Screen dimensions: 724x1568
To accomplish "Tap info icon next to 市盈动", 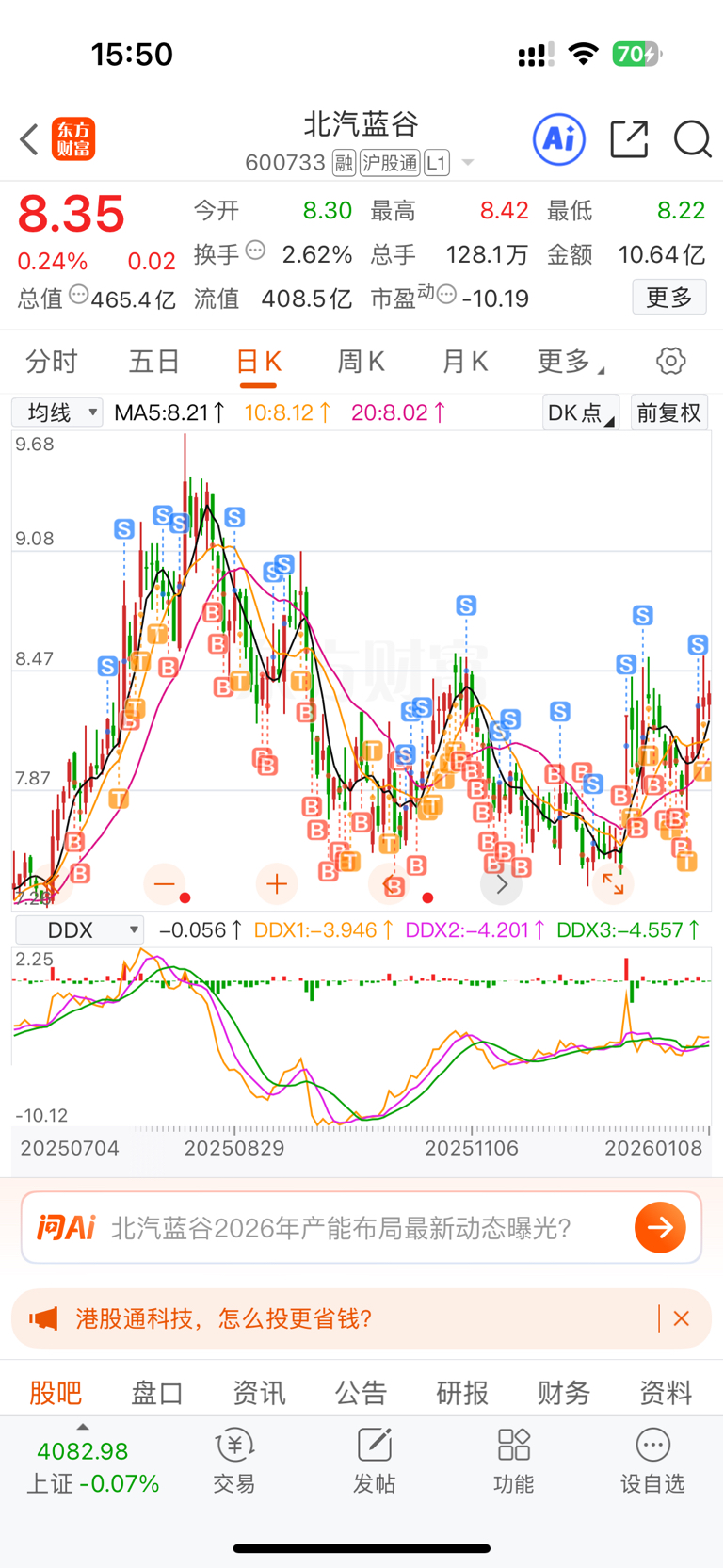I will (446, 295).
